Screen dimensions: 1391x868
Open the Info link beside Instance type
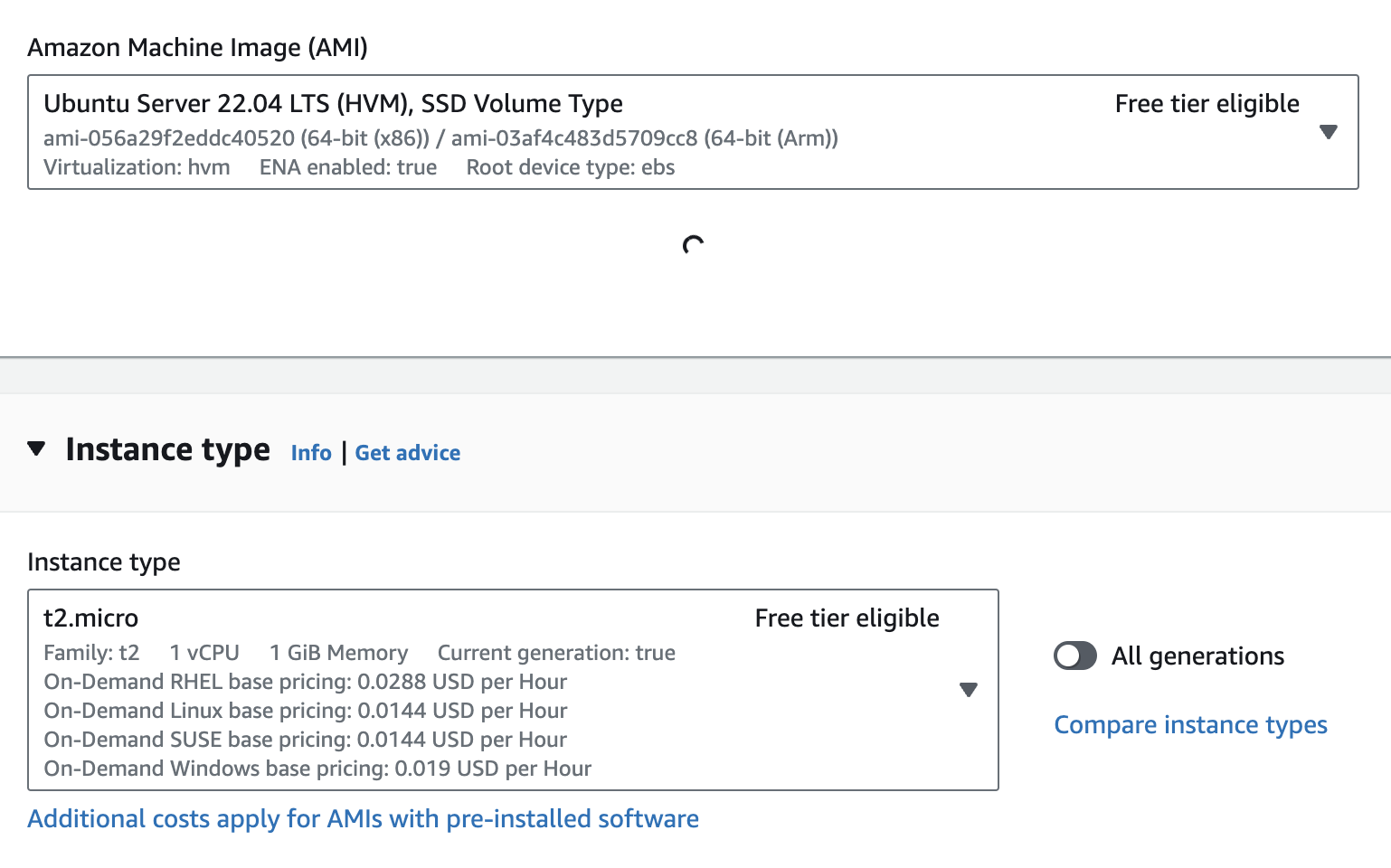[x=311, y=453]
